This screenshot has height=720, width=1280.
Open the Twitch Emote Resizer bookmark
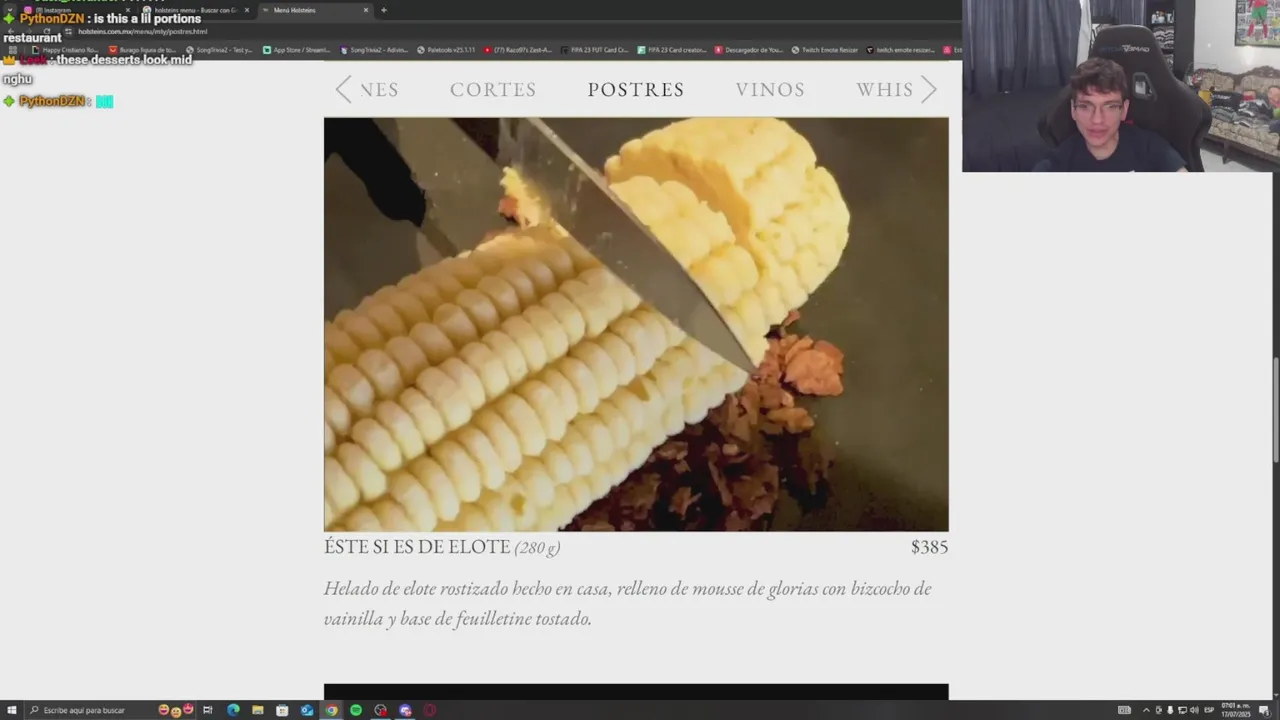[x=825, y=49]
